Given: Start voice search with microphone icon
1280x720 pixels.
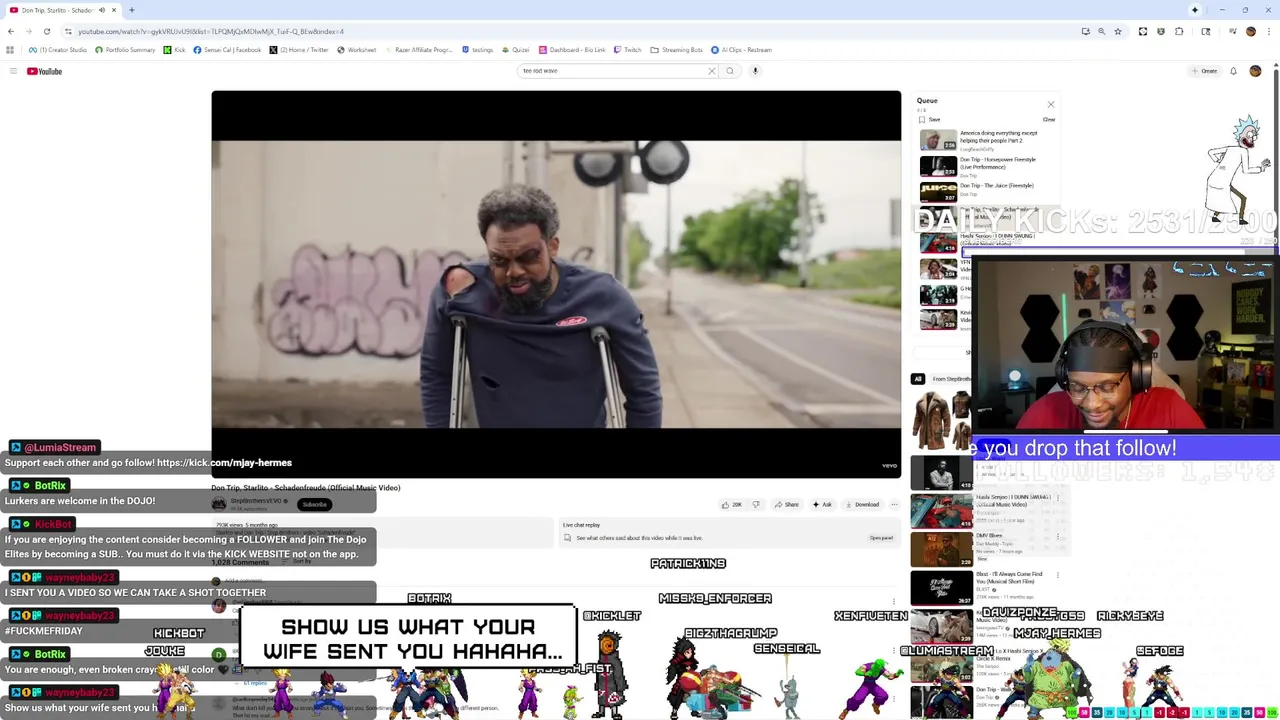Looking at the screenshot, I should (x=755, y=71).
